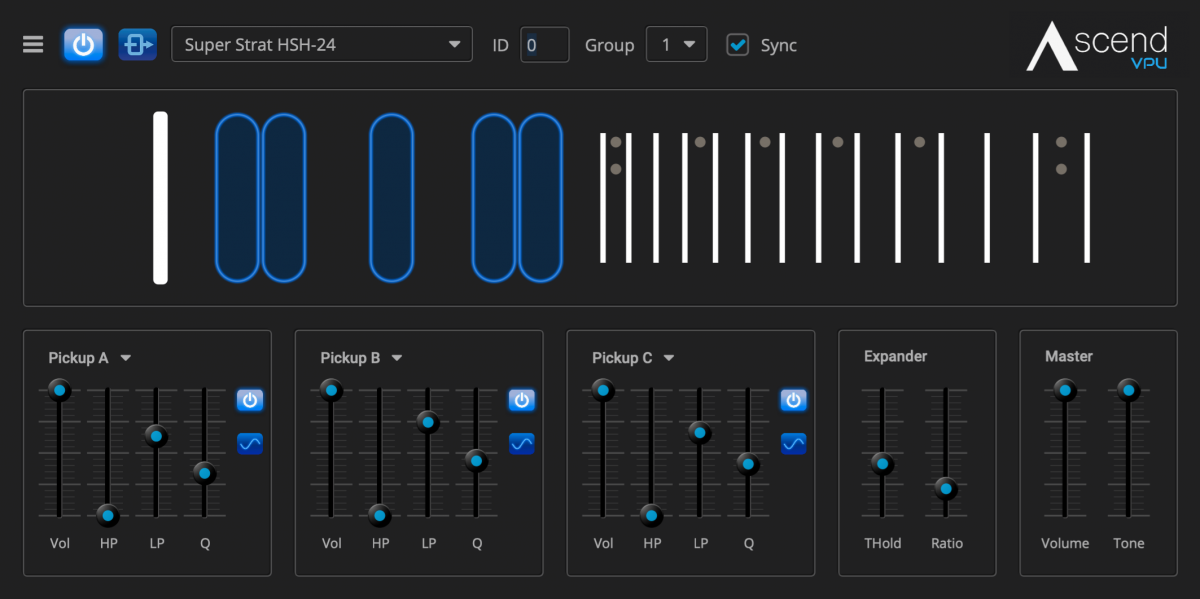Viewport: 1200px width, 599px height.
Task: Click the Pickup C LP slider knob
Action: coord(700,432)
